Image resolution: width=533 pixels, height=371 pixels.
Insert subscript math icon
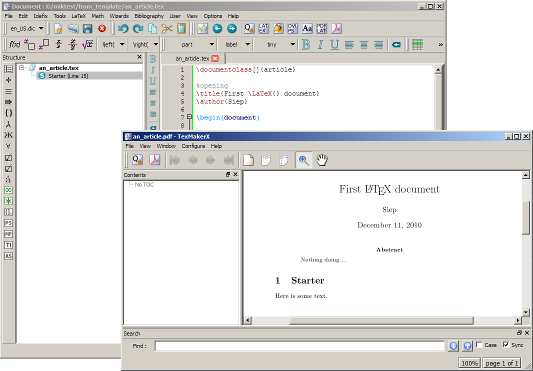pyautogui.click(x=29, y=45)
